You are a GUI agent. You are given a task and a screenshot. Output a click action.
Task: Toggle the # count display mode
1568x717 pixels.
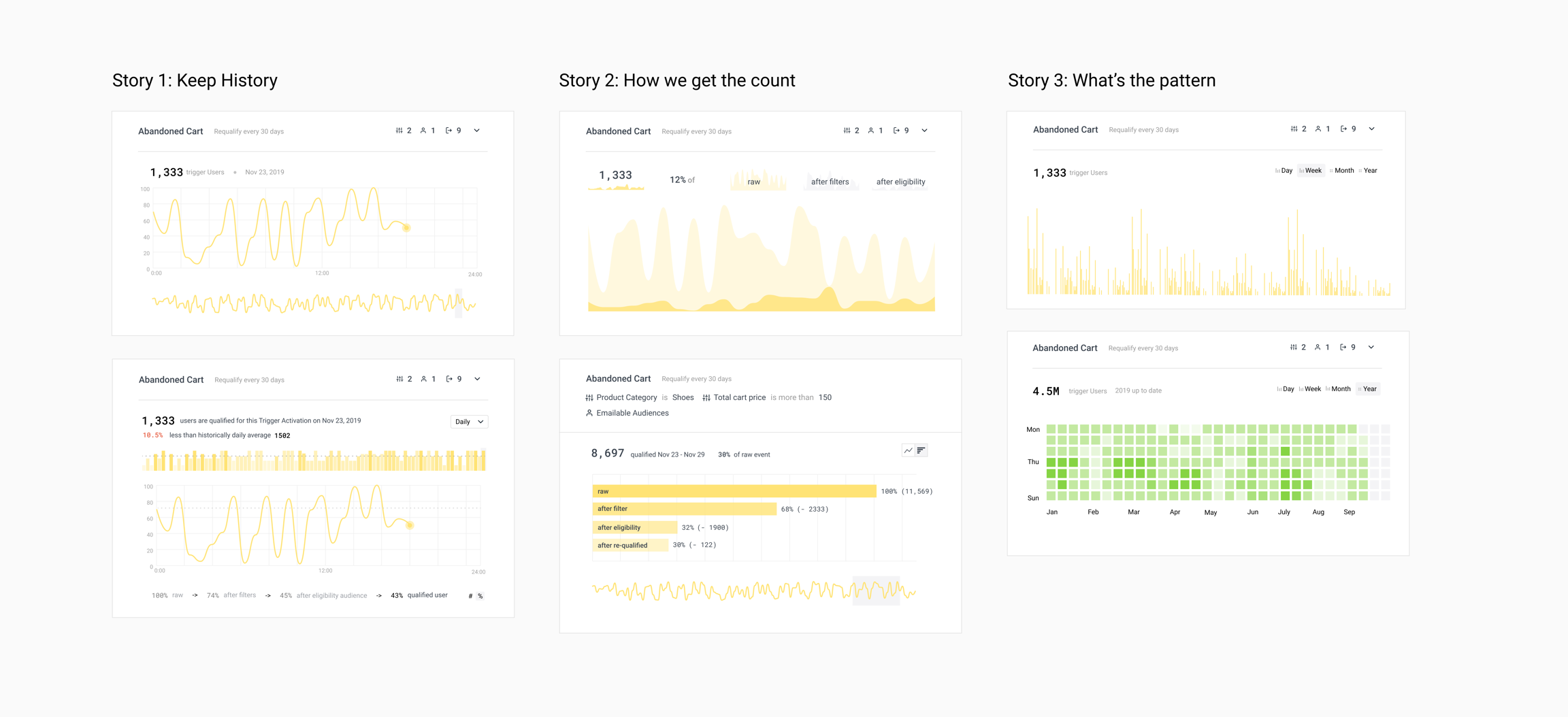[470, 596]
